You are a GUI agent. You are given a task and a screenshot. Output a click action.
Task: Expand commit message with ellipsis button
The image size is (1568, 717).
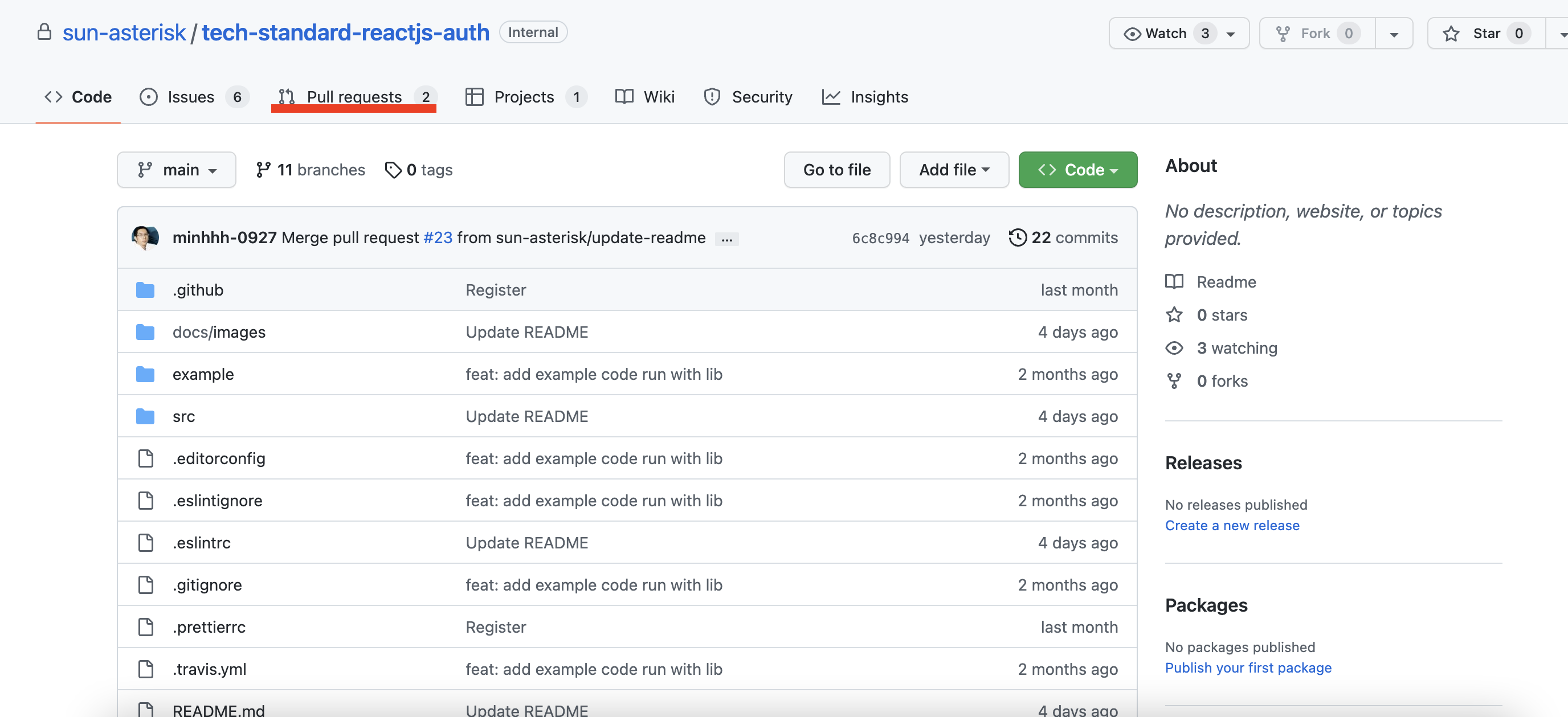tap(726, 239)
